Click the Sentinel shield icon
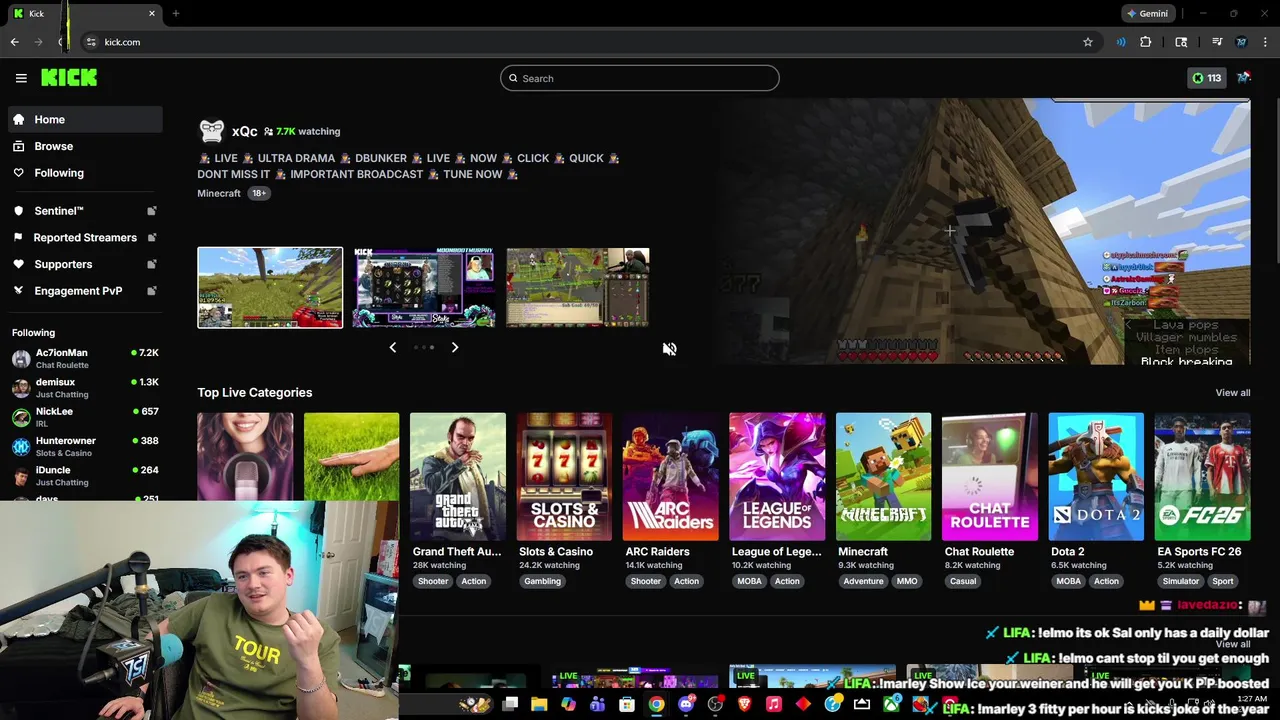This screenshot has width=1280, height=720. 19,211
